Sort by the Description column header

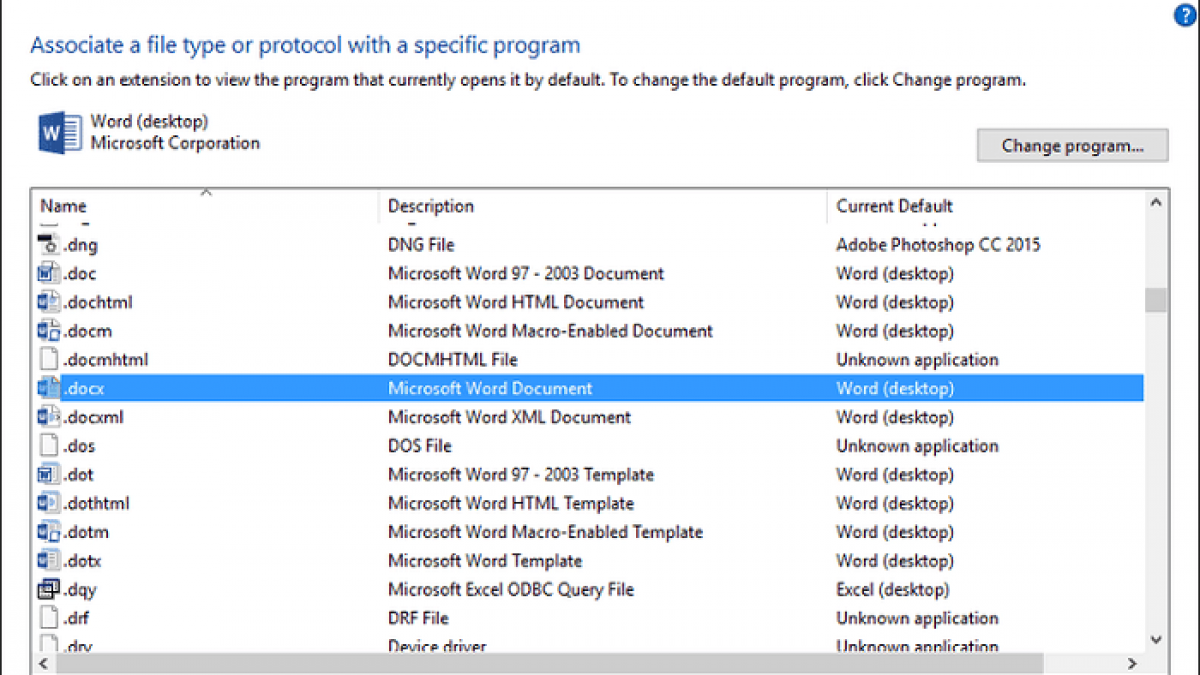431,206
